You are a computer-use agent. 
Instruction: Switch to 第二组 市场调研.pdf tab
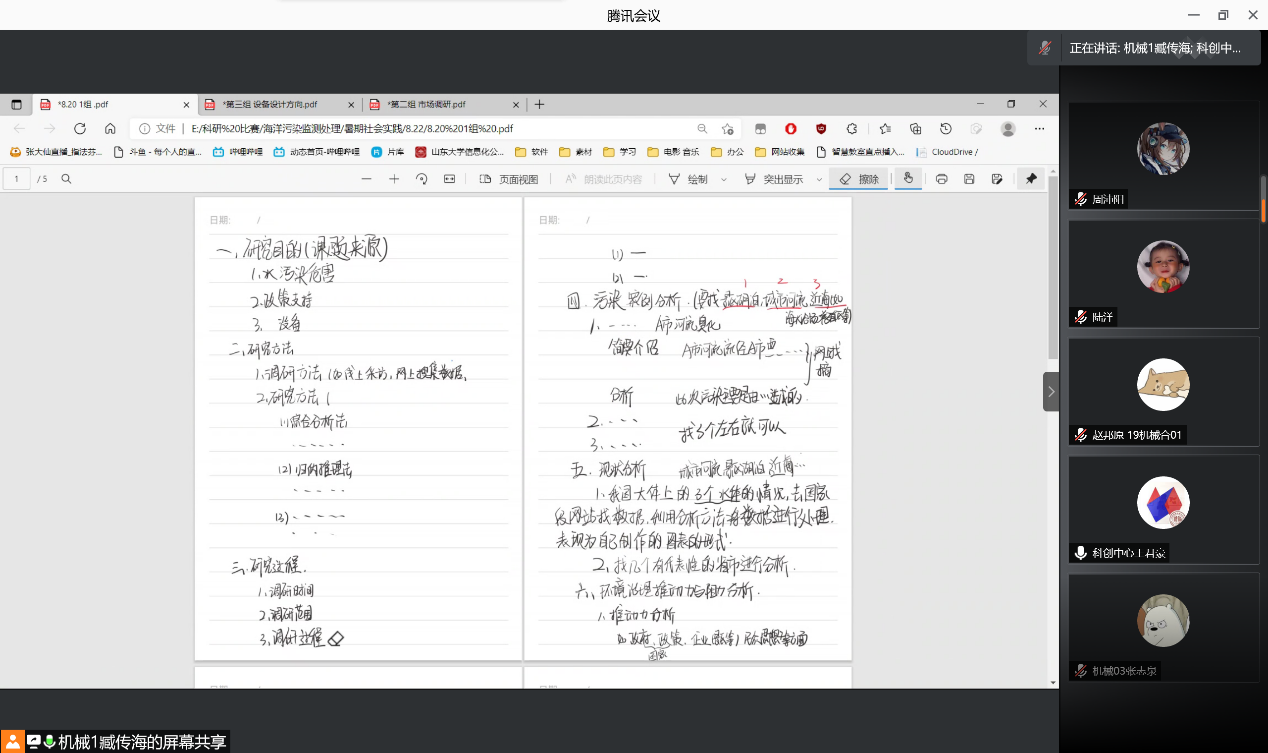[427, 104]
